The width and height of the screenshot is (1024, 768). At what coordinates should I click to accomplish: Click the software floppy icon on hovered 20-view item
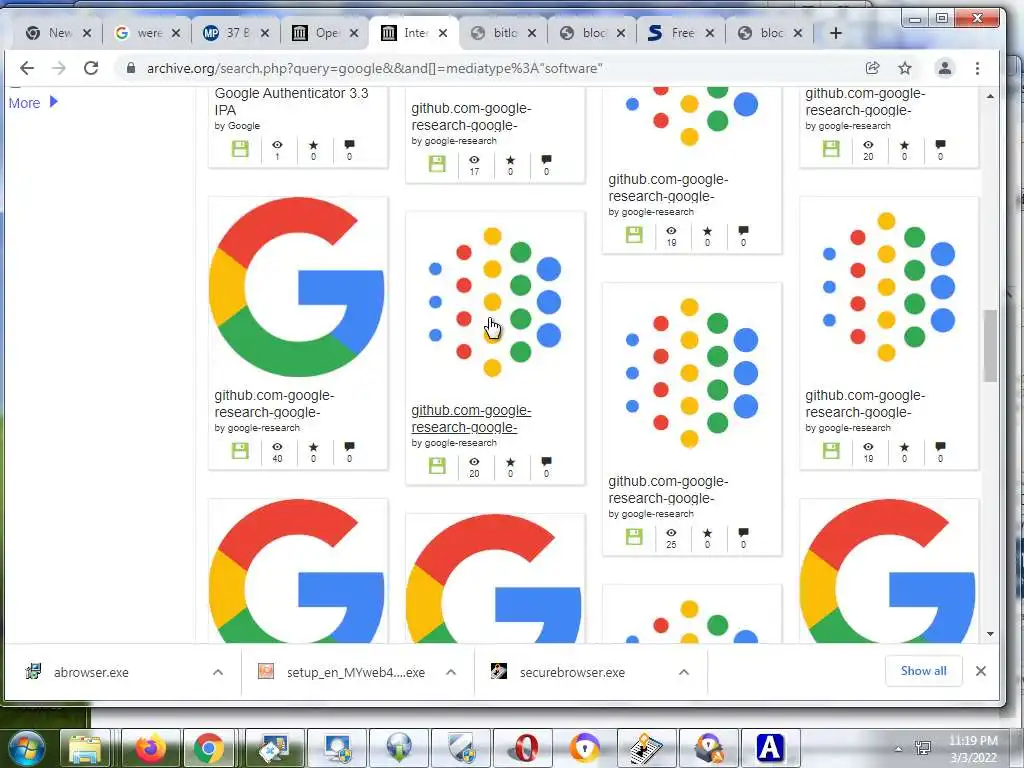point(438,466)
